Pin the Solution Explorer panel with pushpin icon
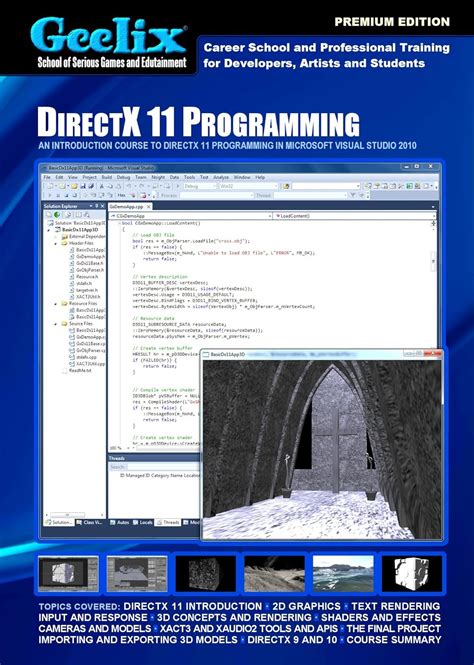474x665 pixels. coord(97,206)
